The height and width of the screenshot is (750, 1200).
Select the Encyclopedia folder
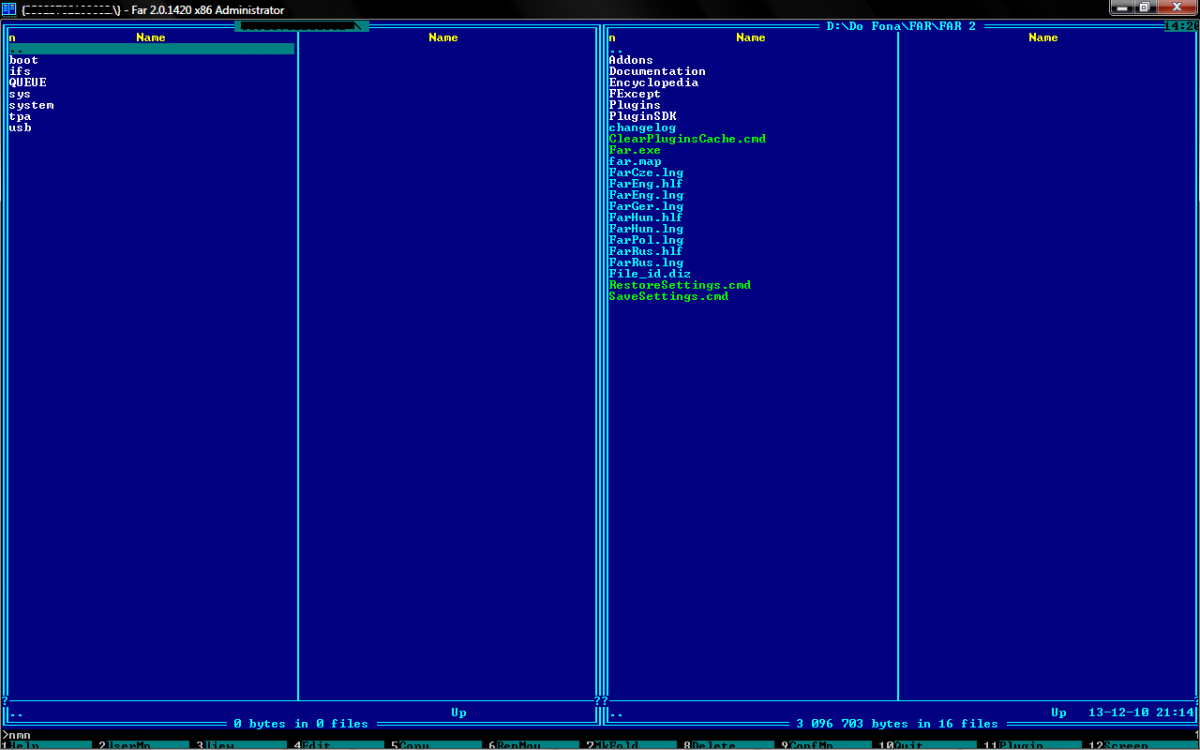pos(654,82)
